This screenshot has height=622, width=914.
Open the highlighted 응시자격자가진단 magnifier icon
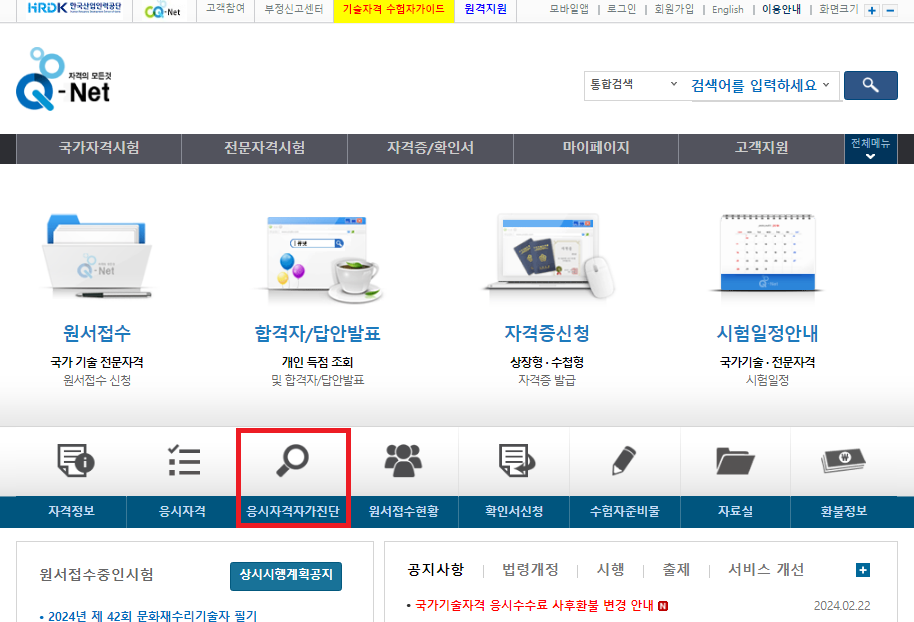[293, 462]
